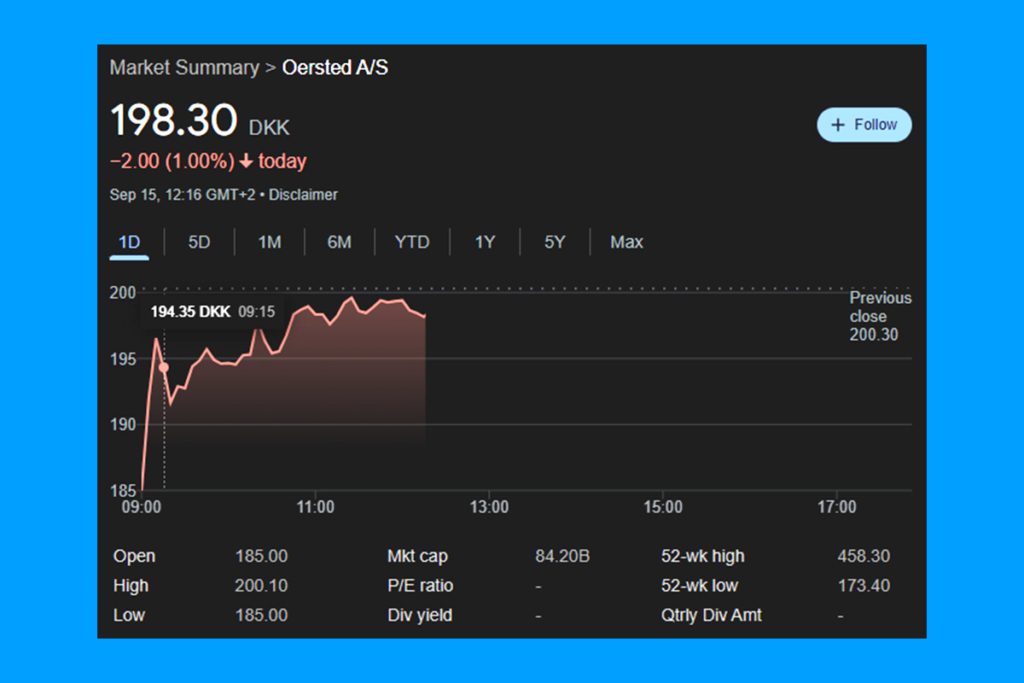This screenshot has width=1024, height=683.
Task: Click the highlighted price point on the chart line
Action: [163, 368]
